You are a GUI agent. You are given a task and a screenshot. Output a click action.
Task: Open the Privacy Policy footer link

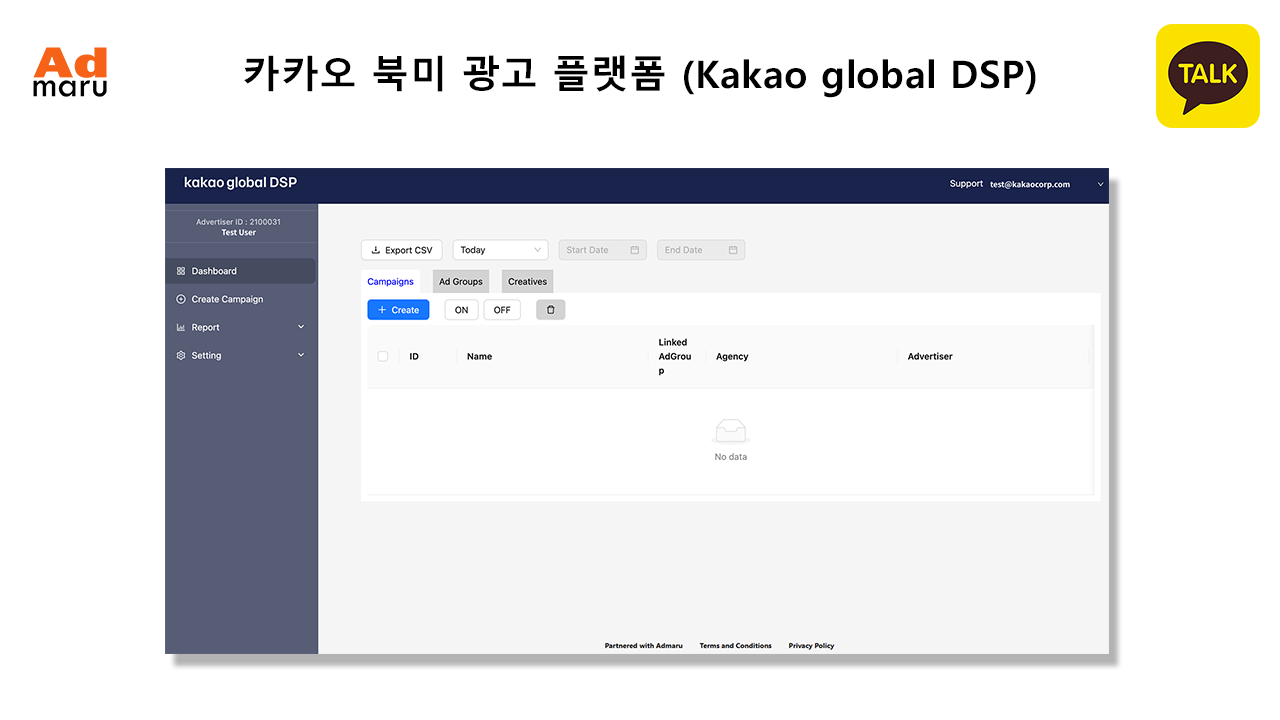click(x=811, y=646)
